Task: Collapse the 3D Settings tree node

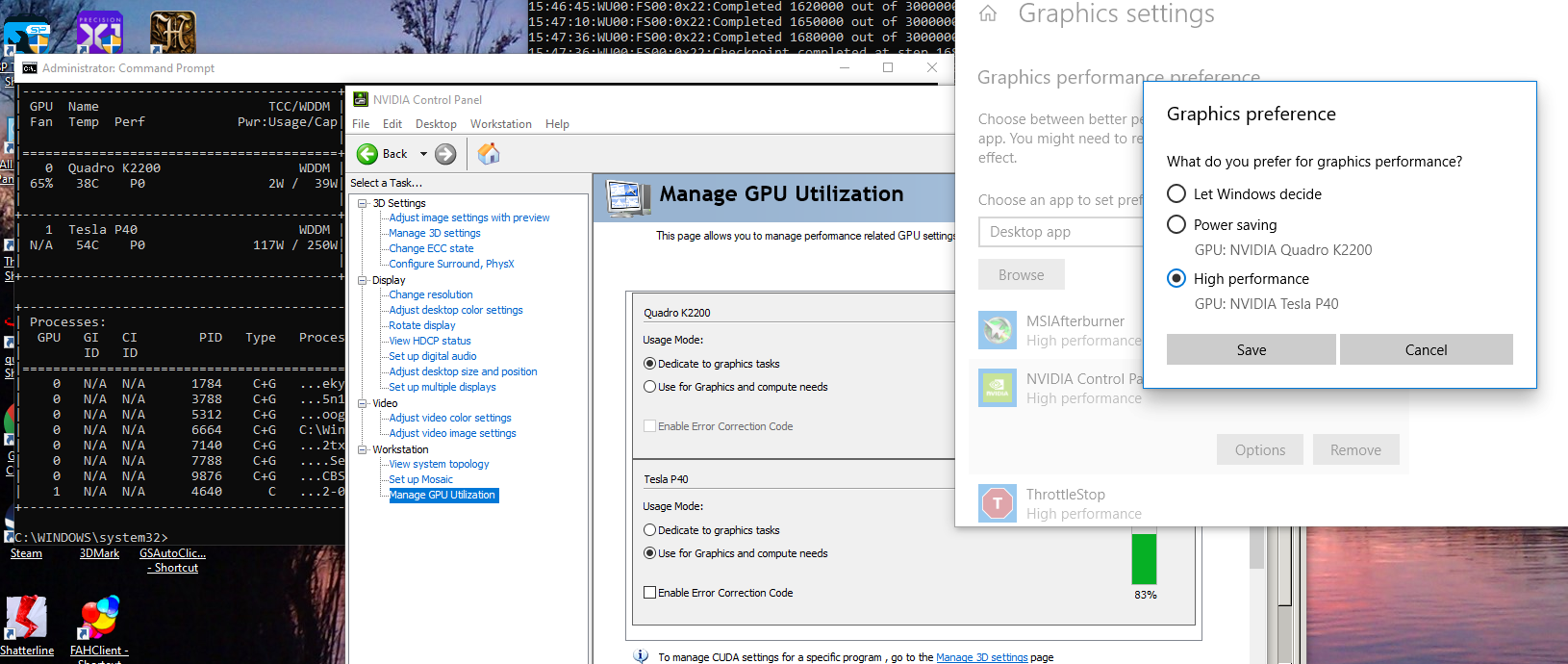Action: 363,203
